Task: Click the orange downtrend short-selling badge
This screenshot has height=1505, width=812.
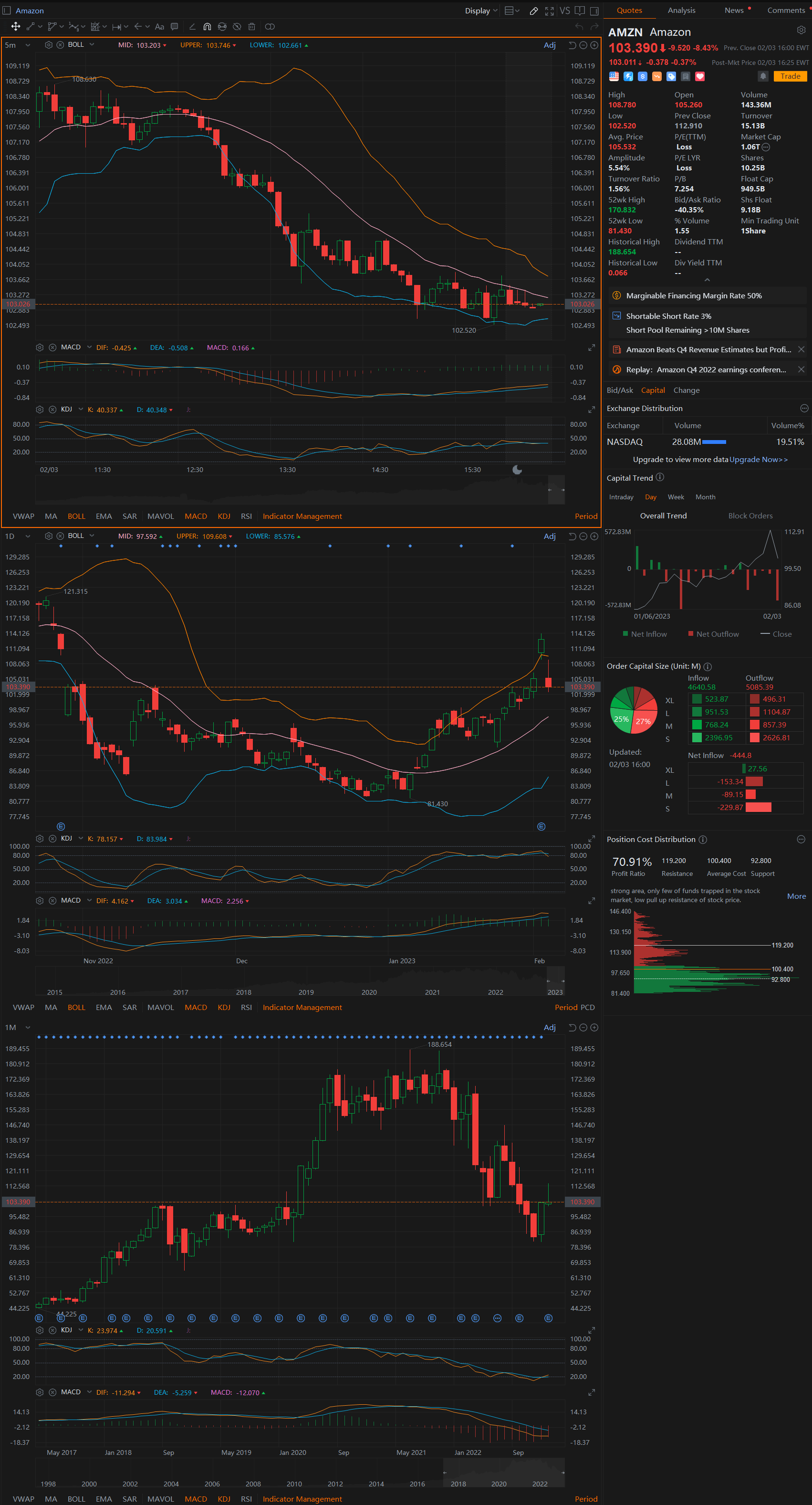Action: (657, 76)
